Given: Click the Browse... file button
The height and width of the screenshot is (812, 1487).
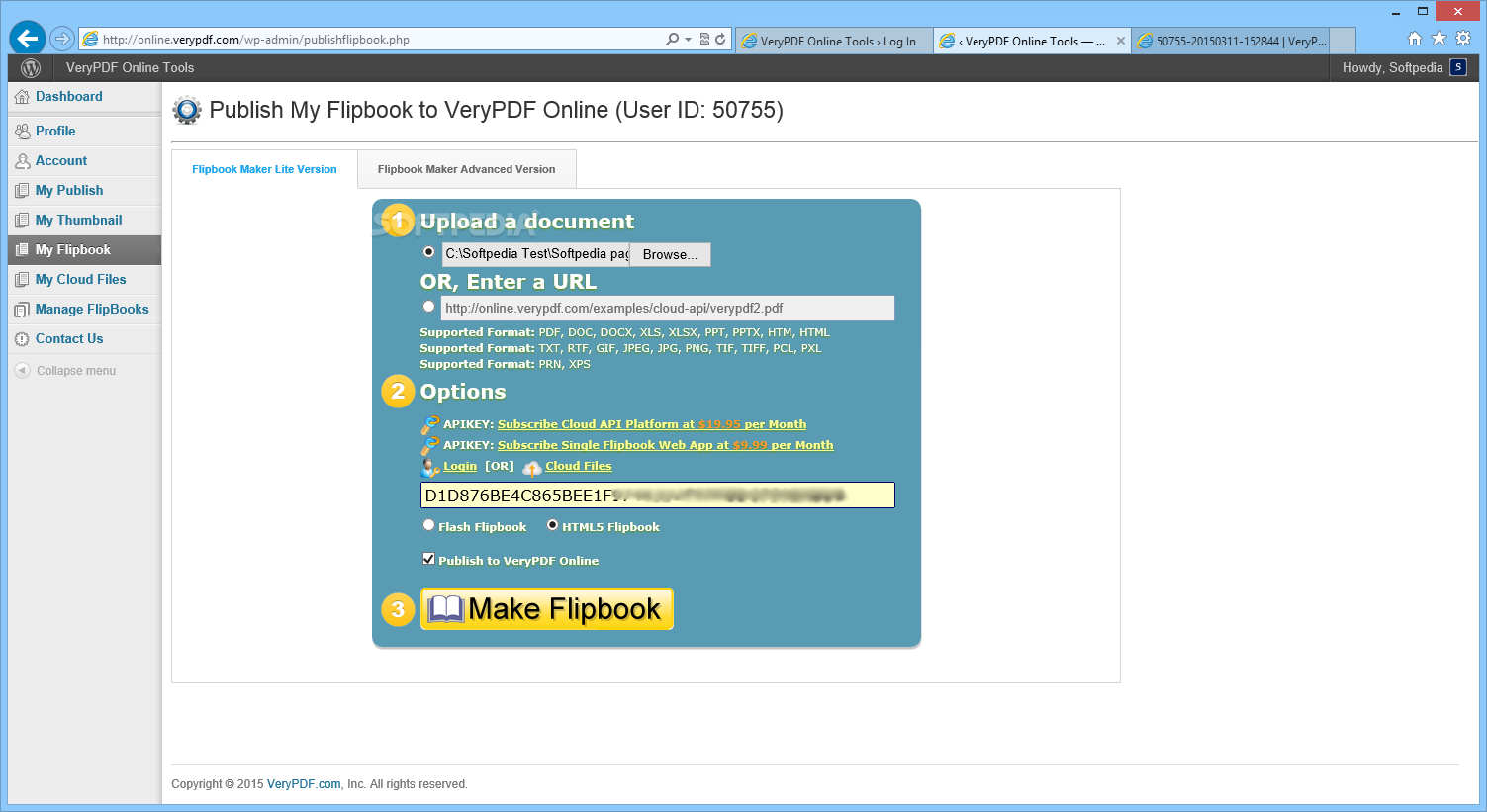Looking at the screenshot, I should pos(670,254).
